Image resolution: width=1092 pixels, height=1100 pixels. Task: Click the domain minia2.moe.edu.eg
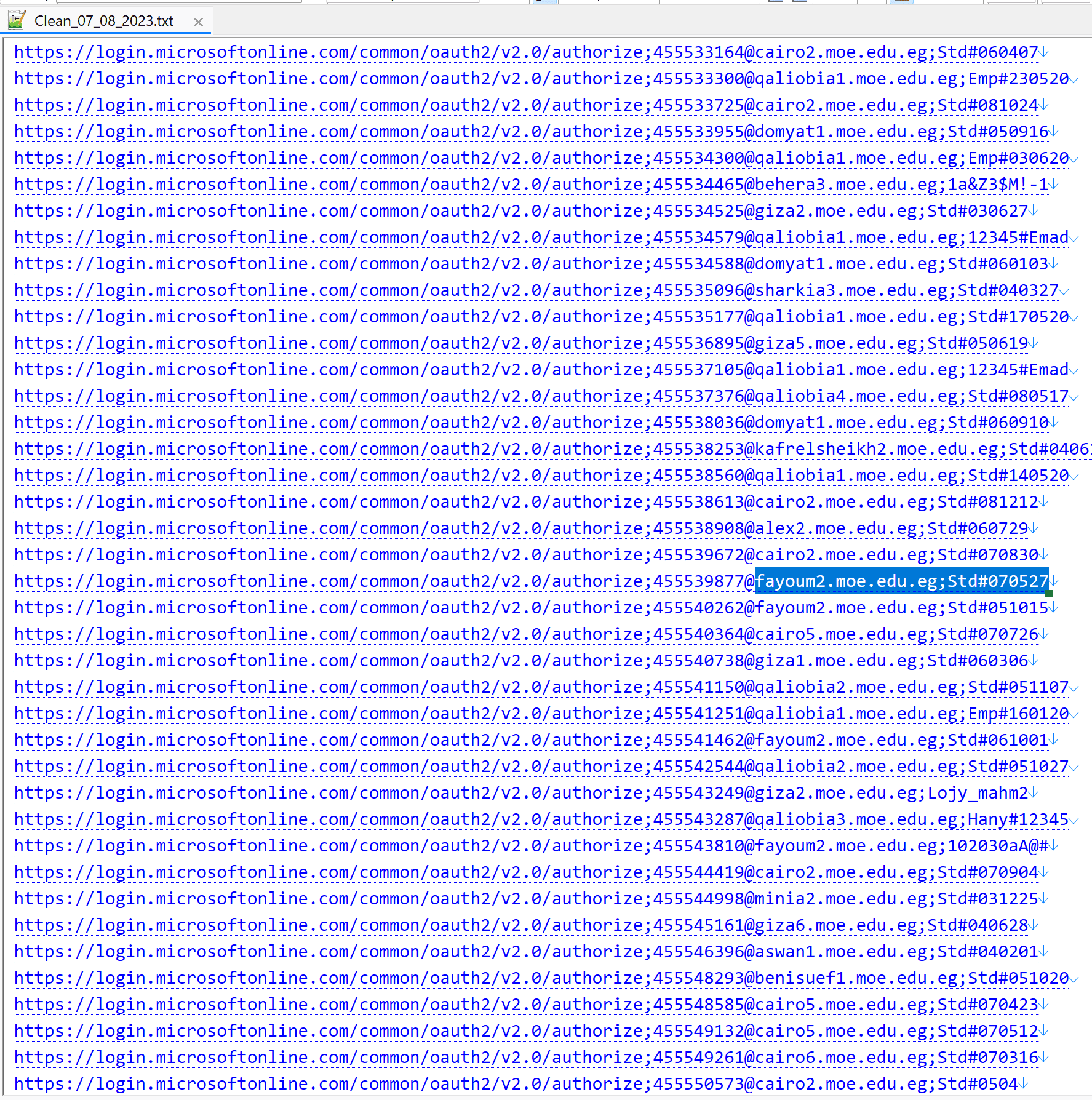click(841, 899)
